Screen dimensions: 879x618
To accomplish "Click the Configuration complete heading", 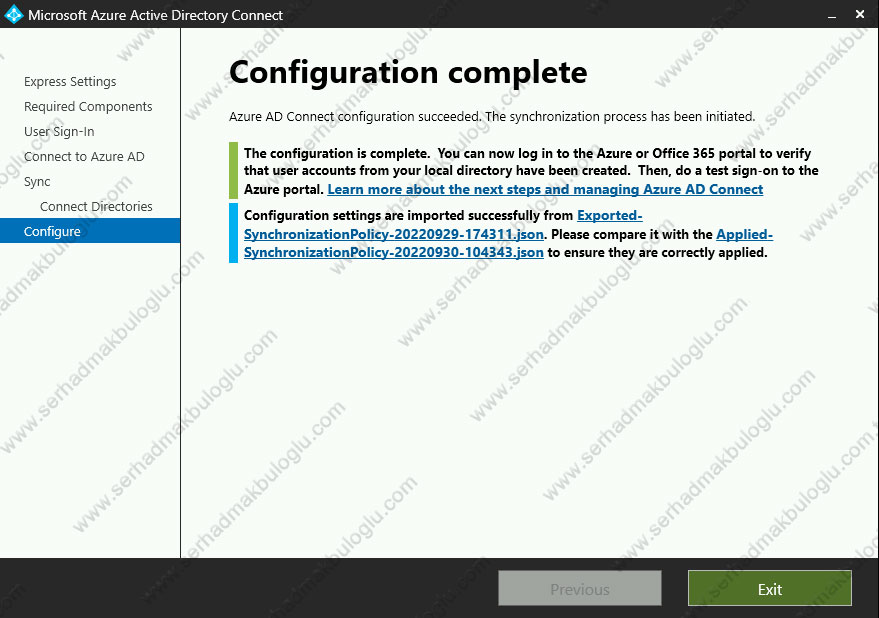I will click(408, 72).
